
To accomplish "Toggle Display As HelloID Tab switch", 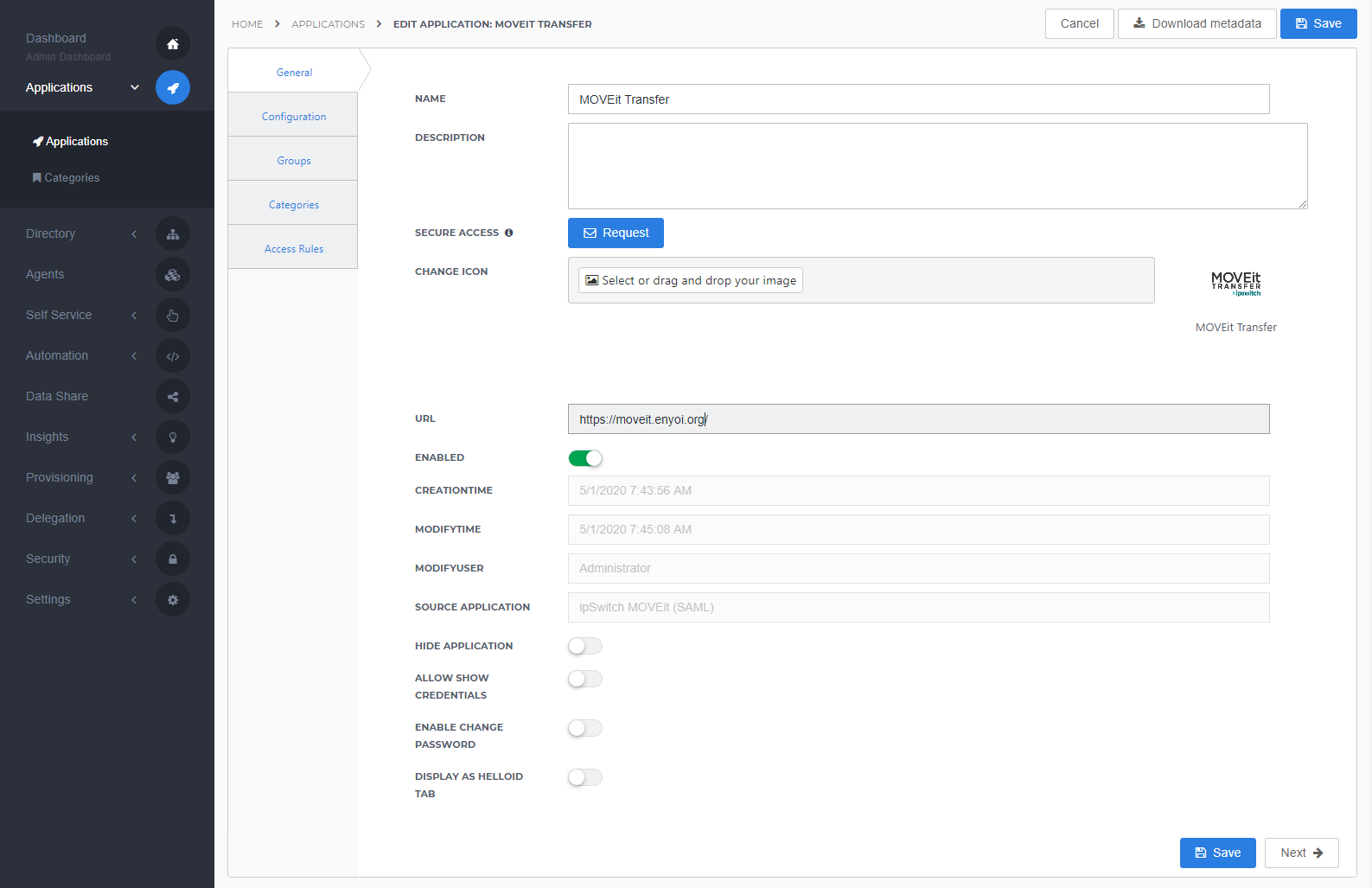I will pos(585,777).
